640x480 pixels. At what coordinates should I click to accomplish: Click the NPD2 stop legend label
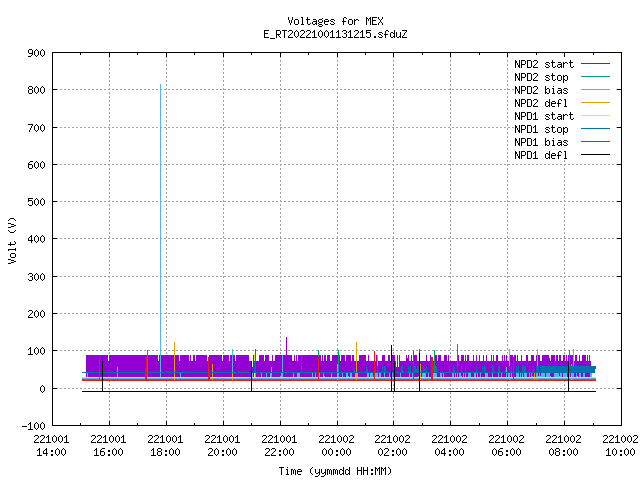(x=541, y=77)
